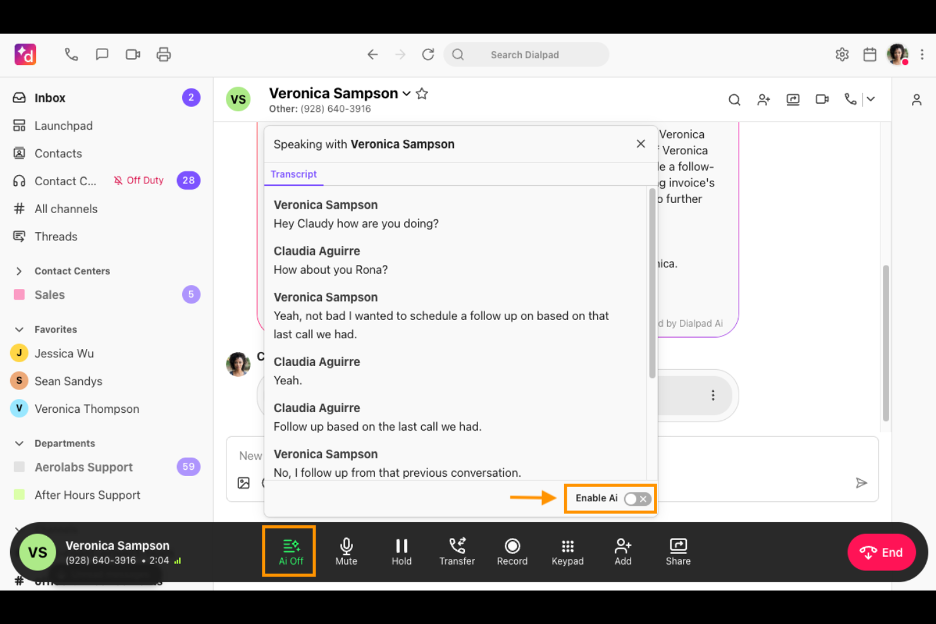Start a search with the header magnifier icon
The height and width of the screenshot is (624, 936).
point(734,99)
